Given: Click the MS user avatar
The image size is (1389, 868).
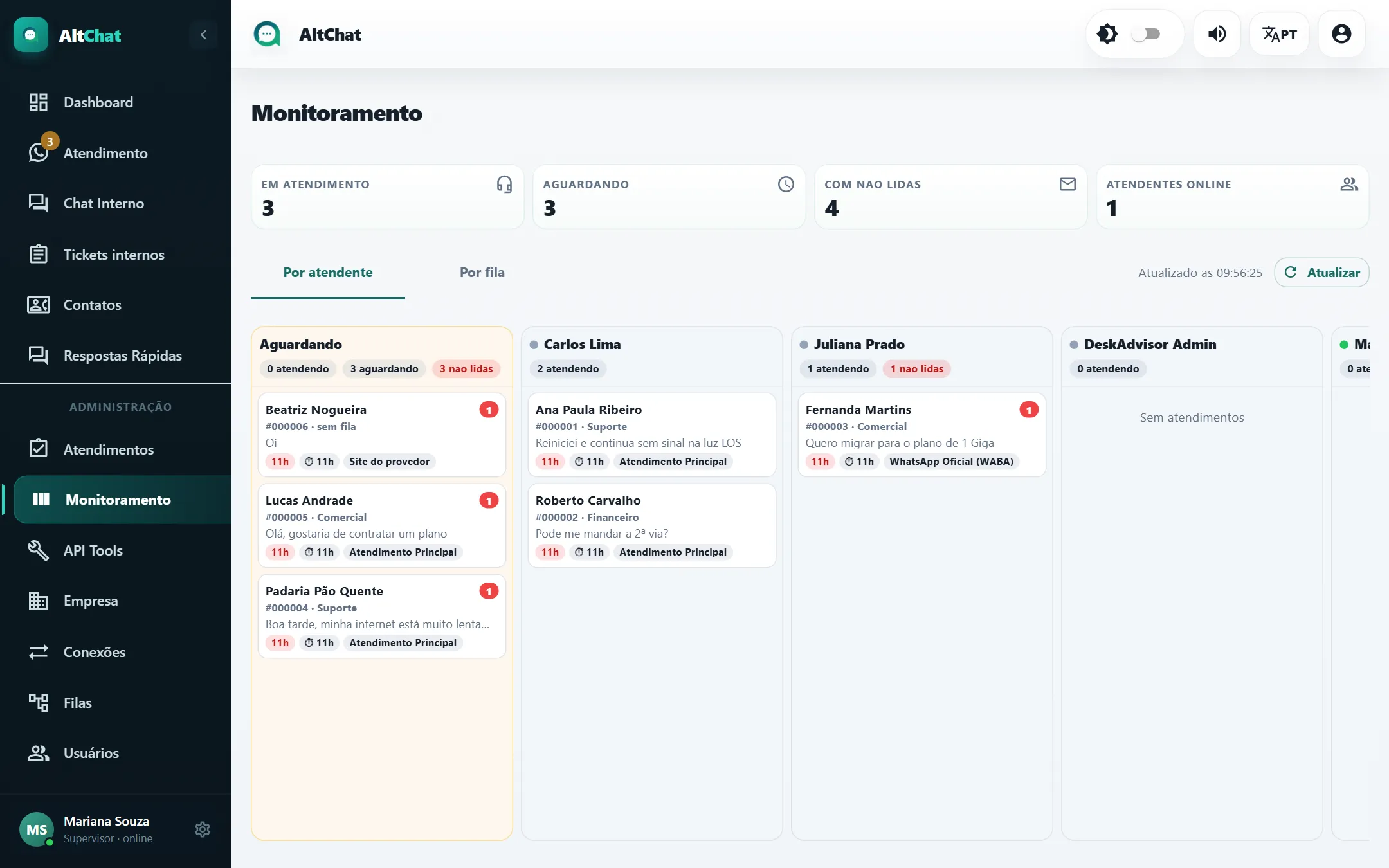Looking at the screenshot, I should (x=37, y=829).
